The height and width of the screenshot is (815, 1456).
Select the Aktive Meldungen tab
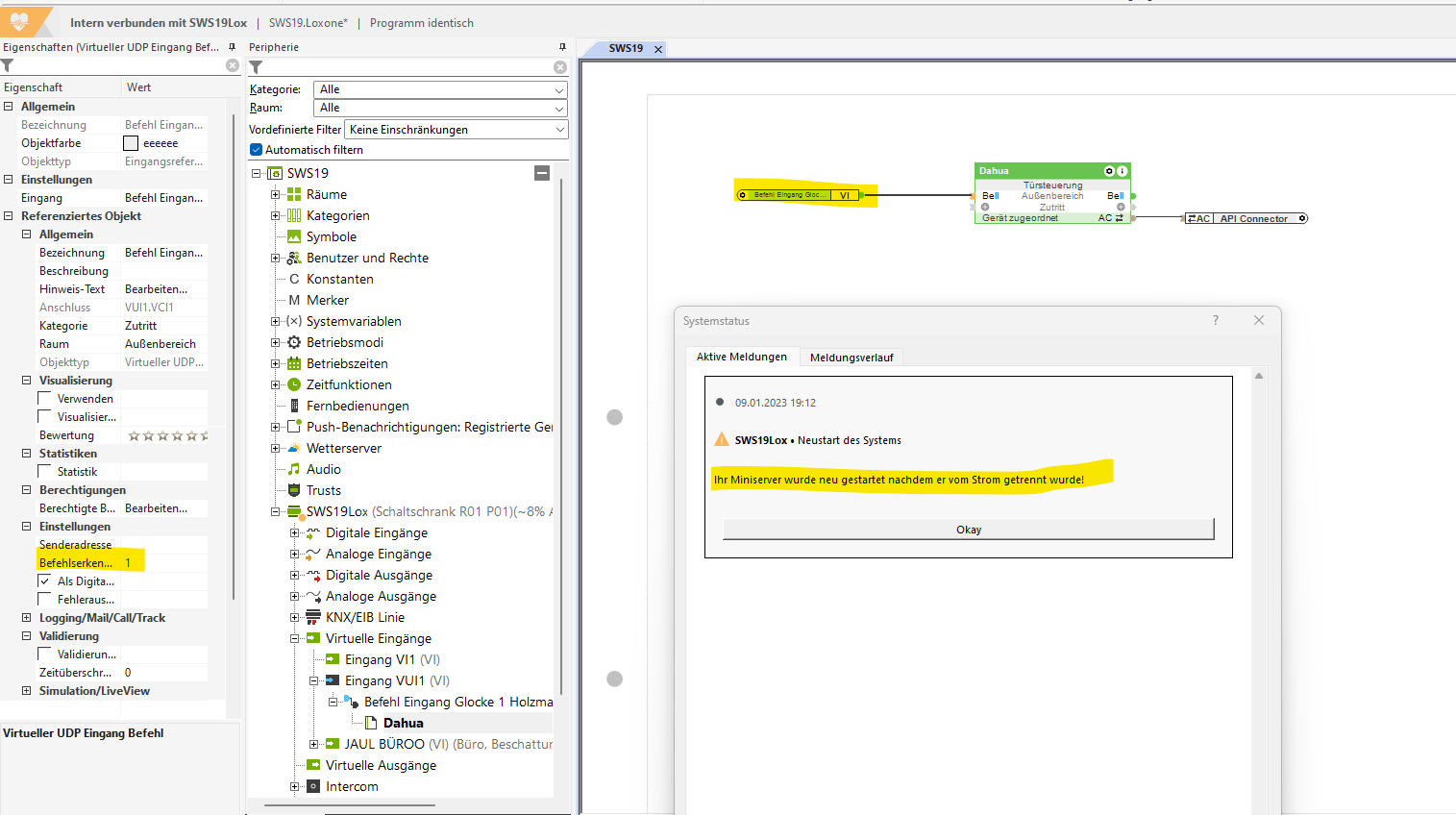click(x=742, y=357)
